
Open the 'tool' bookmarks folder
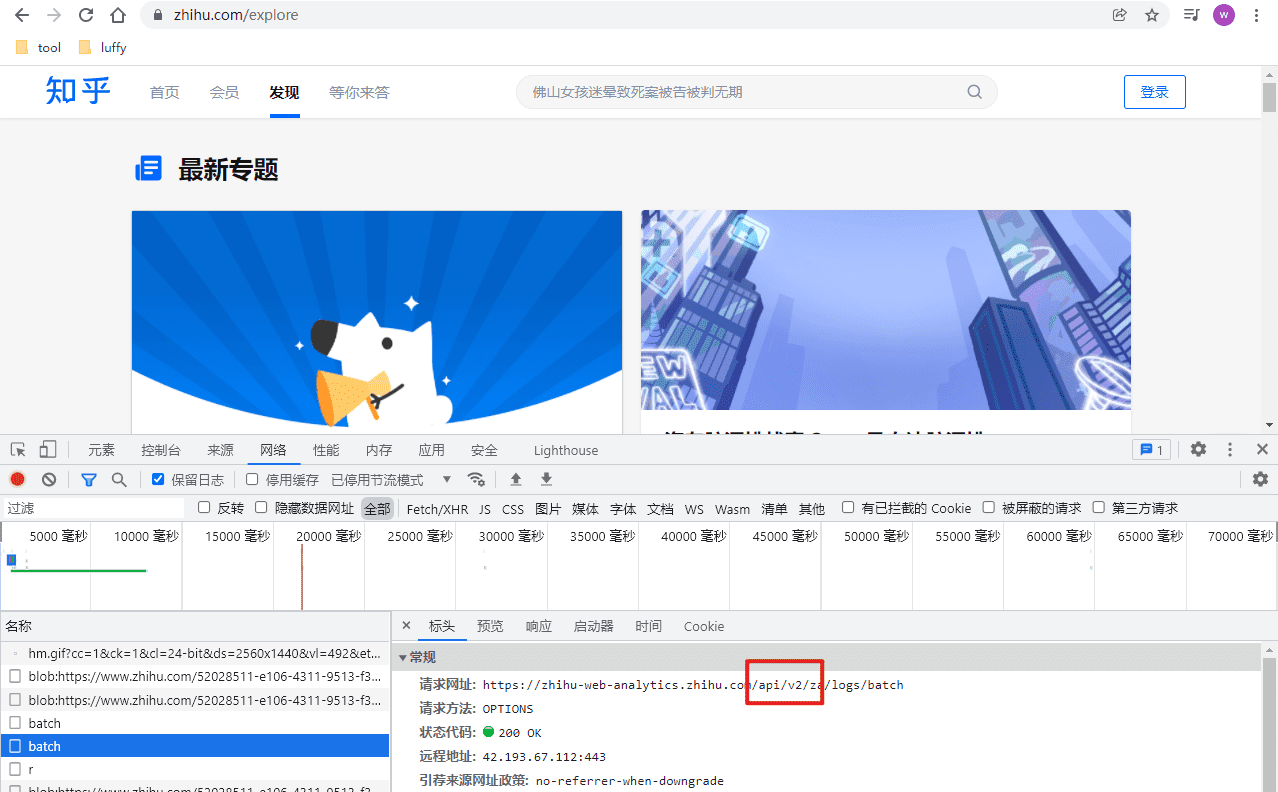(39, 47)
